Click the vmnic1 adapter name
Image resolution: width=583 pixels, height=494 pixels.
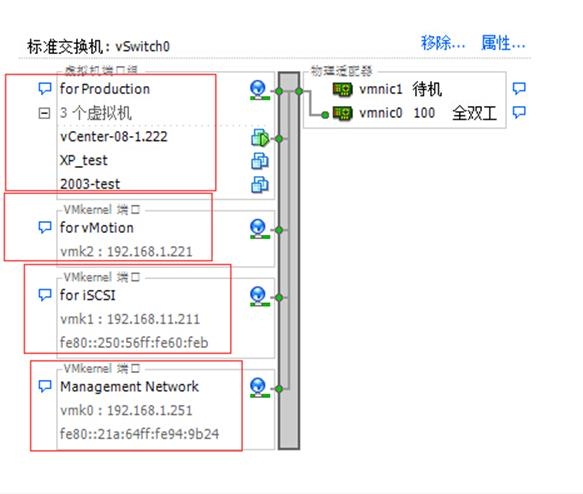381,90
